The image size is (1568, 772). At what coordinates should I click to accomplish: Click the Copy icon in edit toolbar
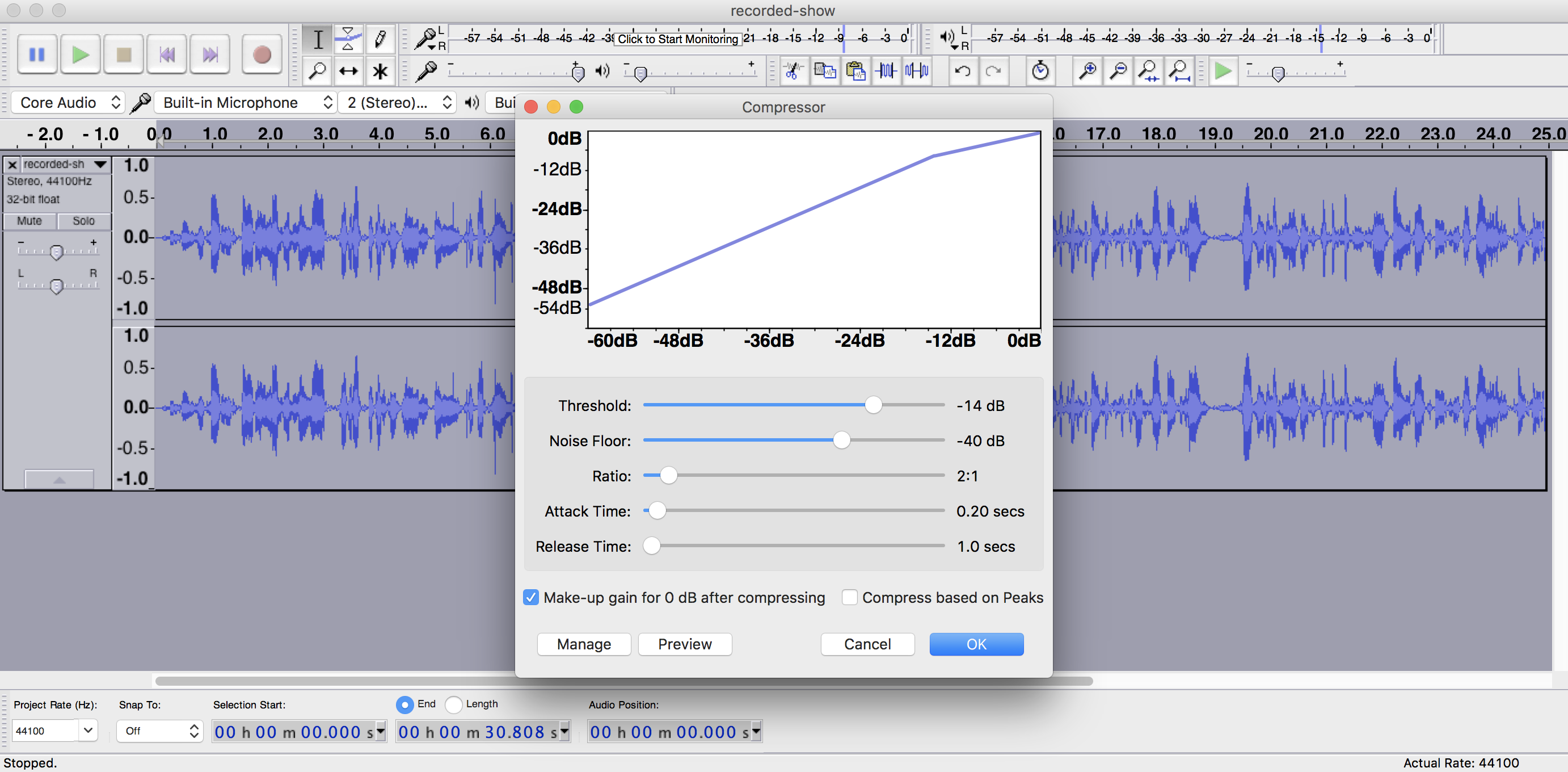coord(825,72)
